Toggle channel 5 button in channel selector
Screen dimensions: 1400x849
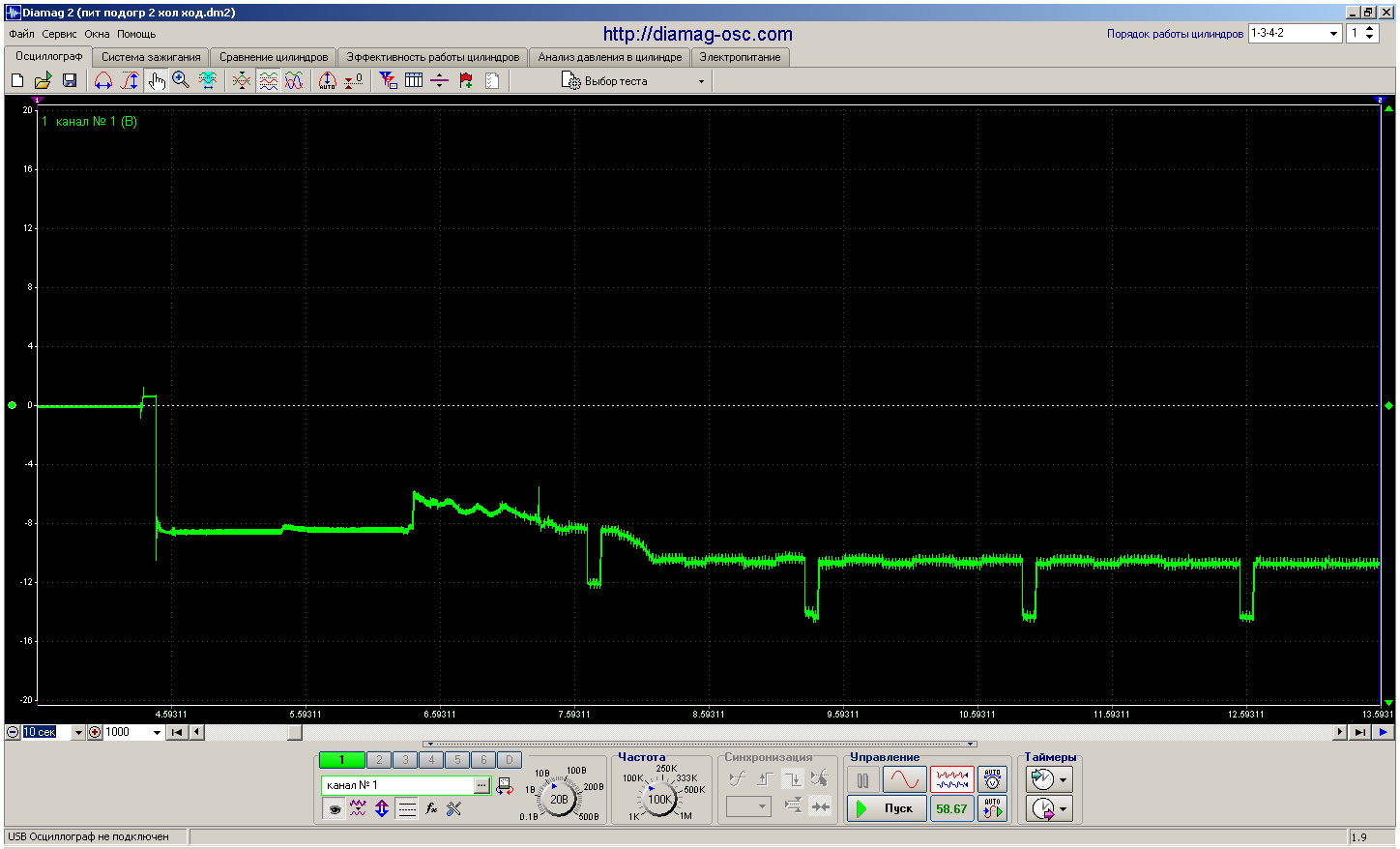point(457,760)
